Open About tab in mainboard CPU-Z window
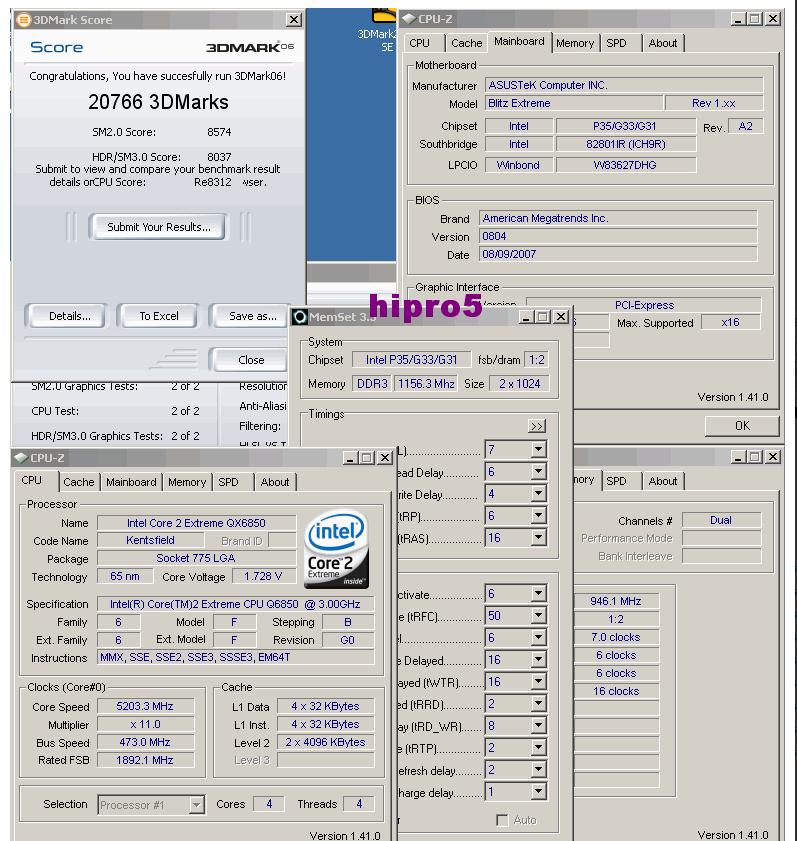 click(663, 43)
